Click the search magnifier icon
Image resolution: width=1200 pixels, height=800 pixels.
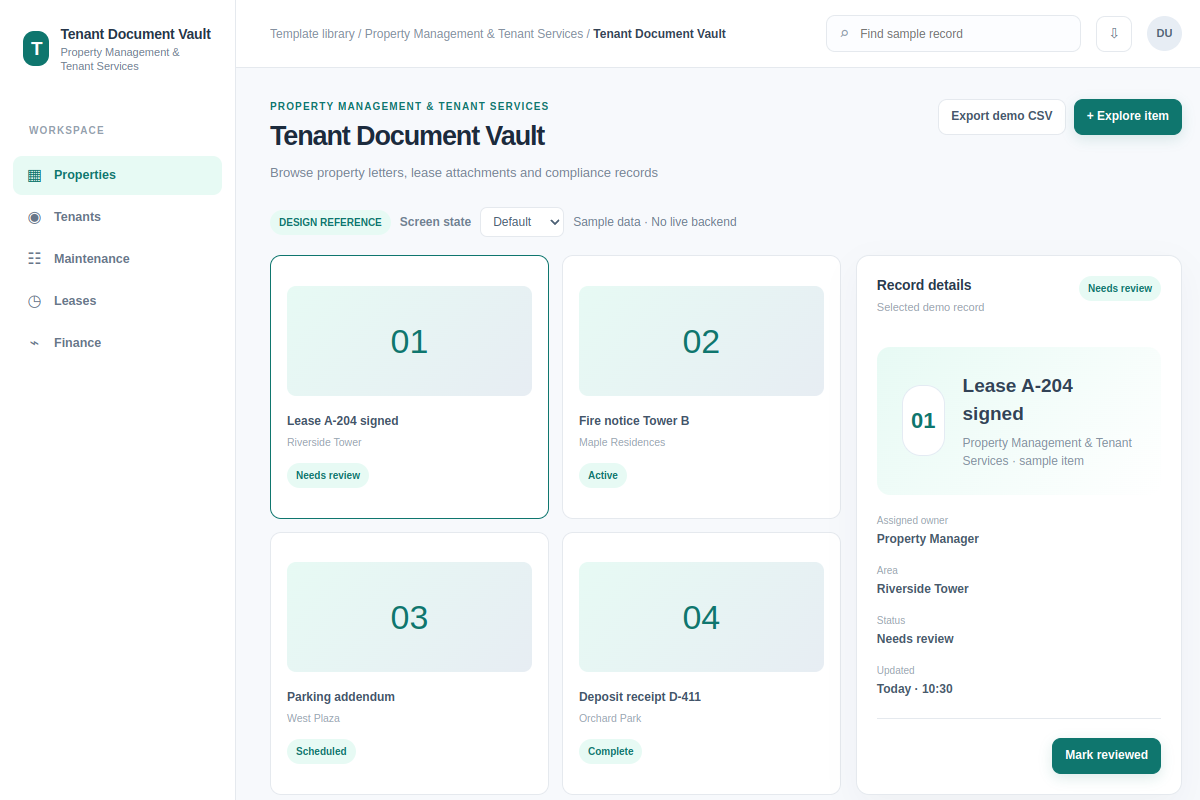(845, 34)
